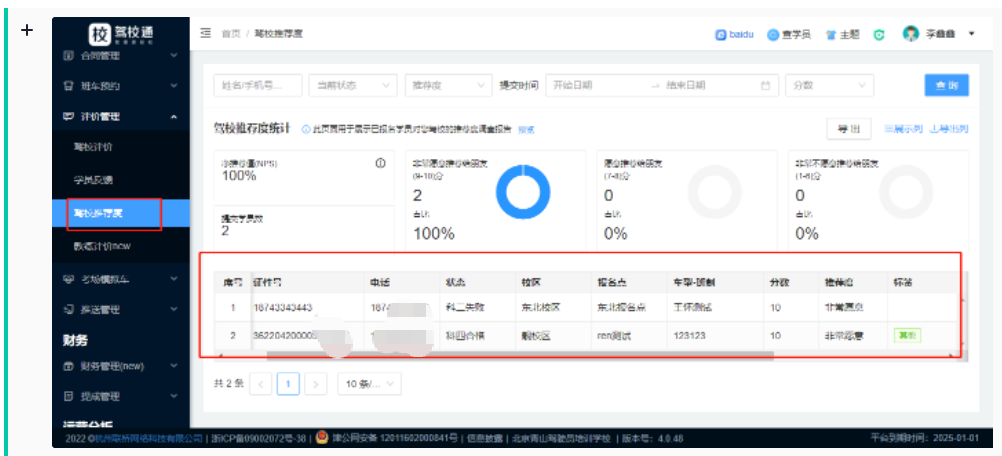Screen dimensions: 1002x456
Task: Click the 展示列 column display link
Action: point(903,129)
